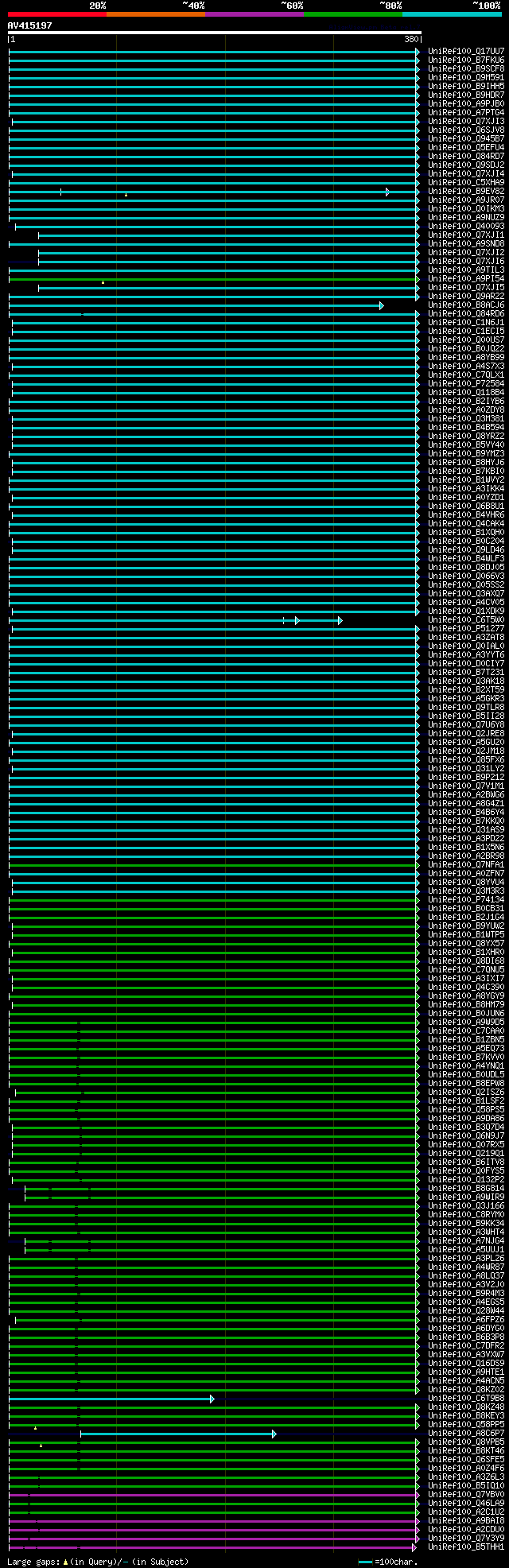This screenshot has width=509, height=1568.
Task: Click the last arrowhead on the C6T5W0 alignment
Action: (340, 620)
